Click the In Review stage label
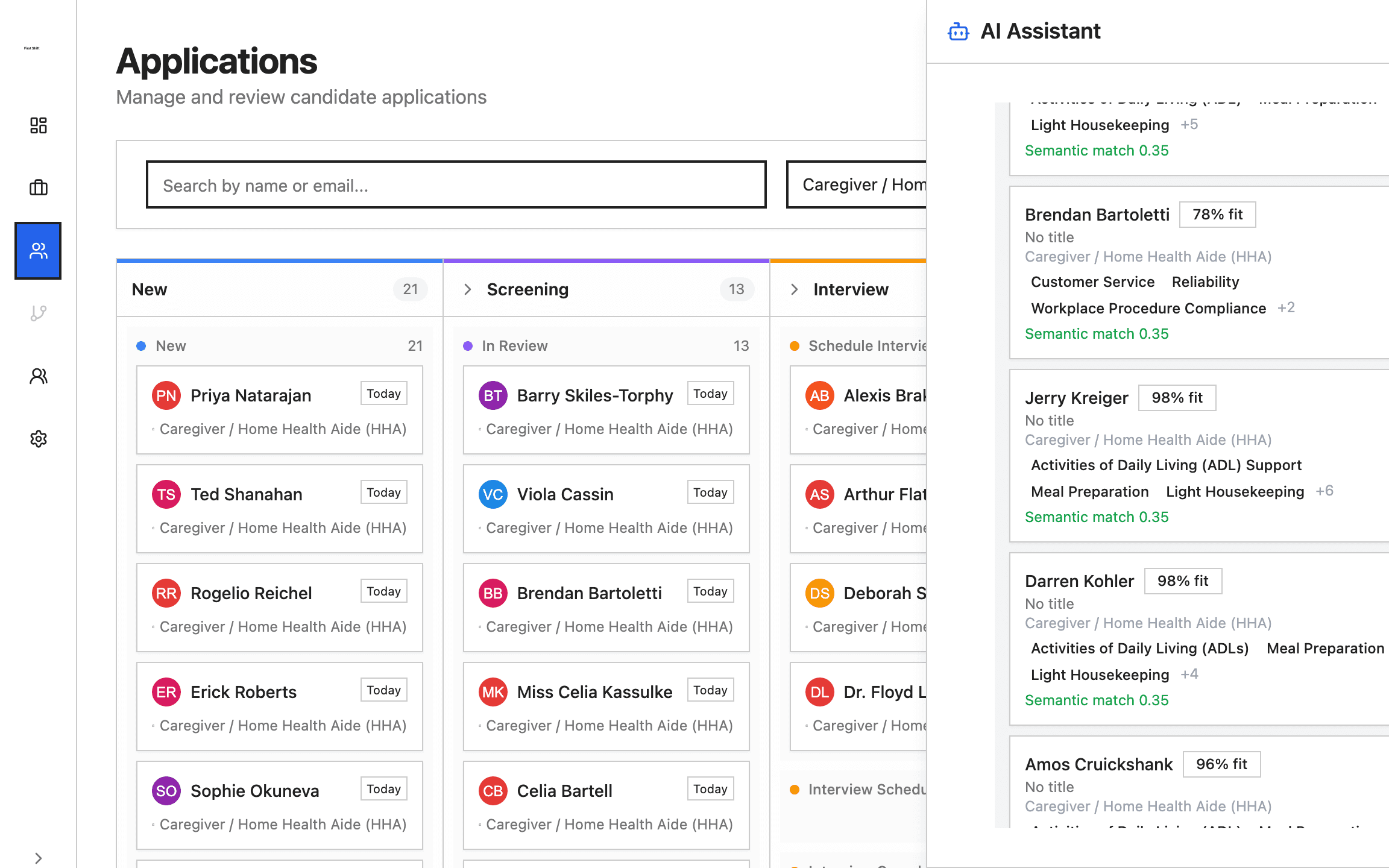1389x868 pixels. [x=515, y=346]
